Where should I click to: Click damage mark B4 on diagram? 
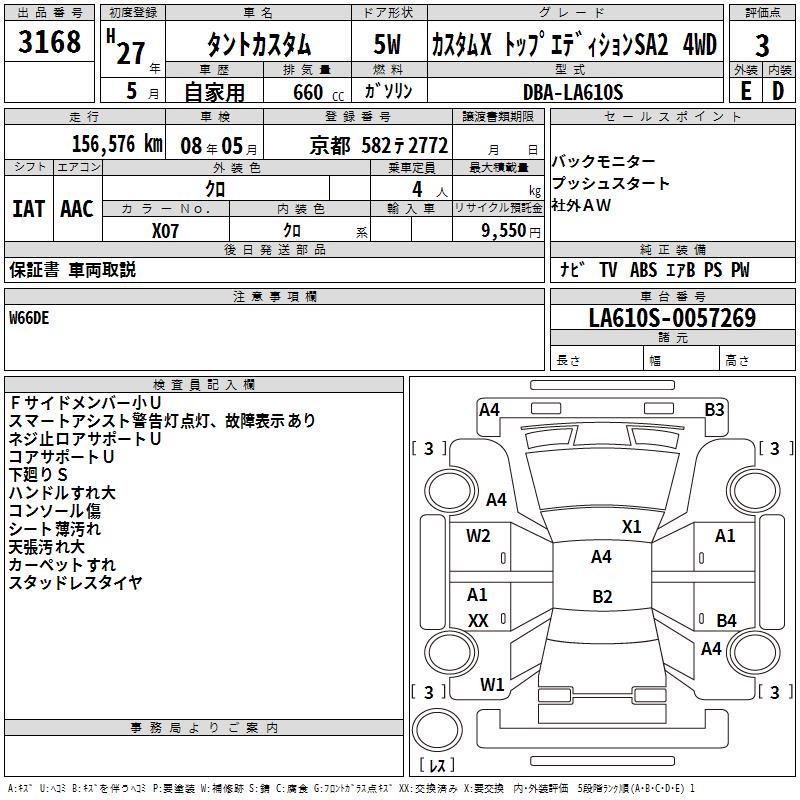pyautogui.click(x=727, y=620)
